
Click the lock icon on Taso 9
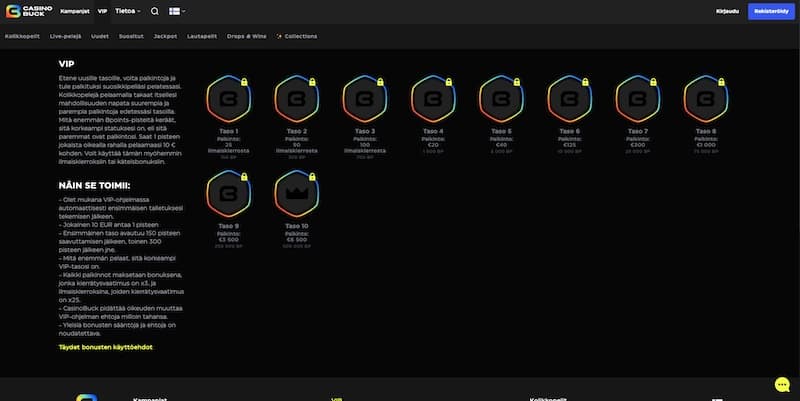point(244,177)
